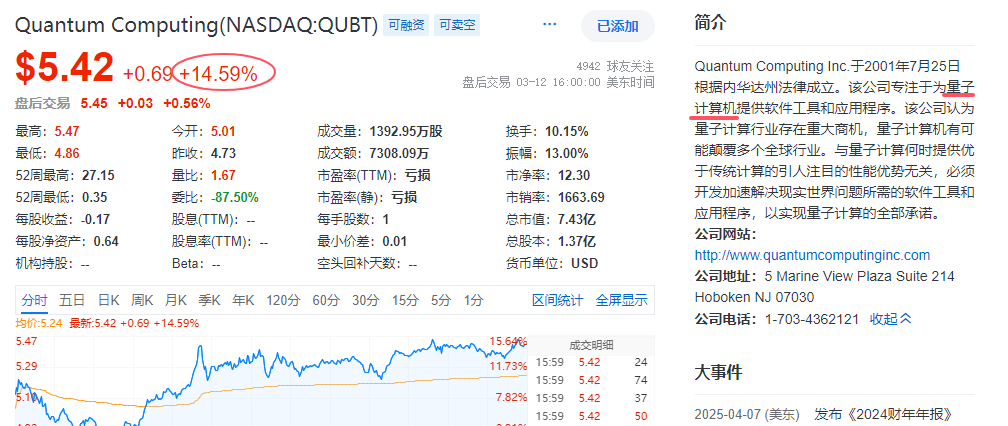The image size is (1008, 426).
Task: Click the 可卖空 tag
Action: pyautogui.click(x=457, y=25)
